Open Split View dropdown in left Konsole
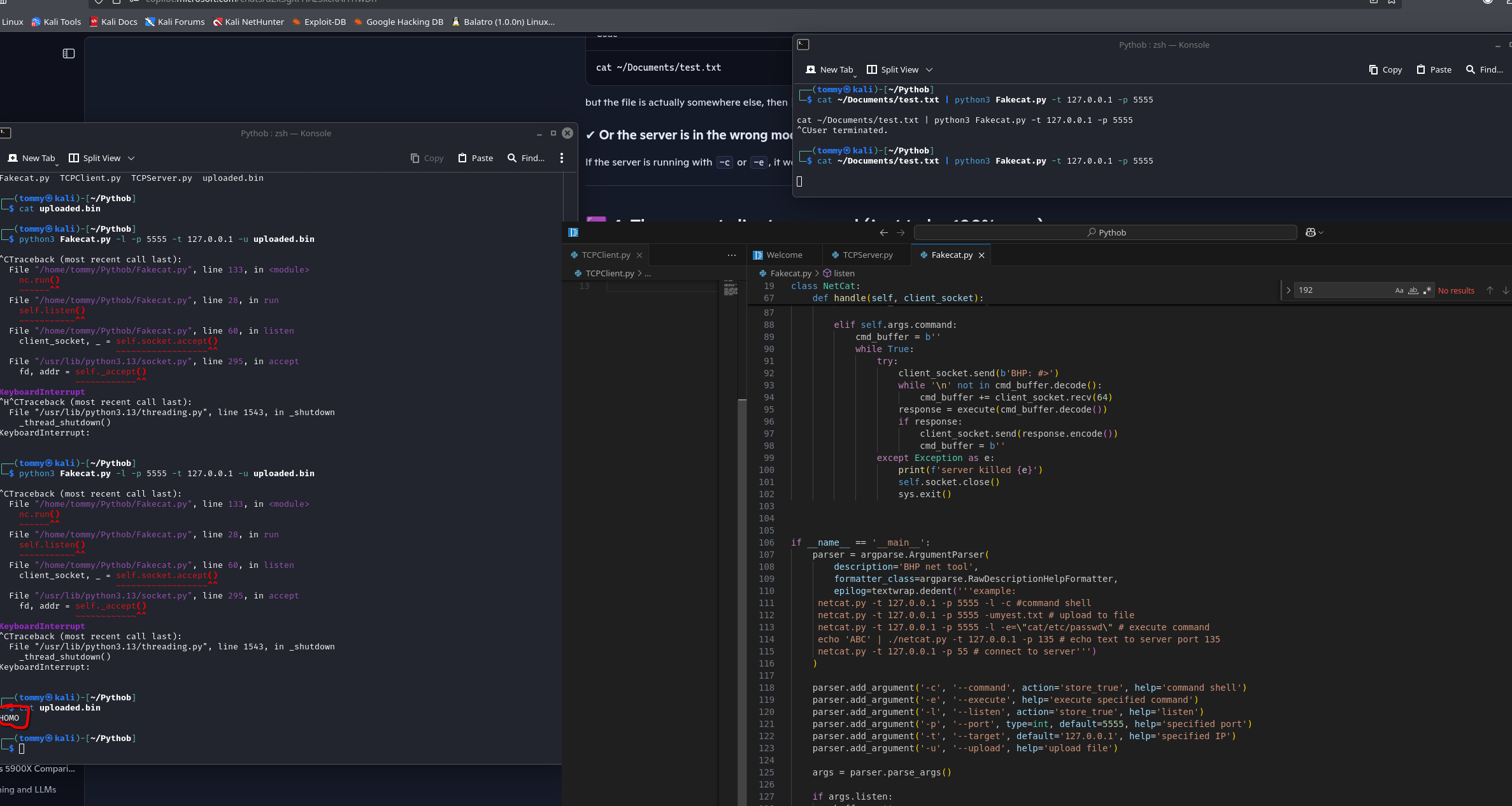1512x806 pixels. coord(131,158)
